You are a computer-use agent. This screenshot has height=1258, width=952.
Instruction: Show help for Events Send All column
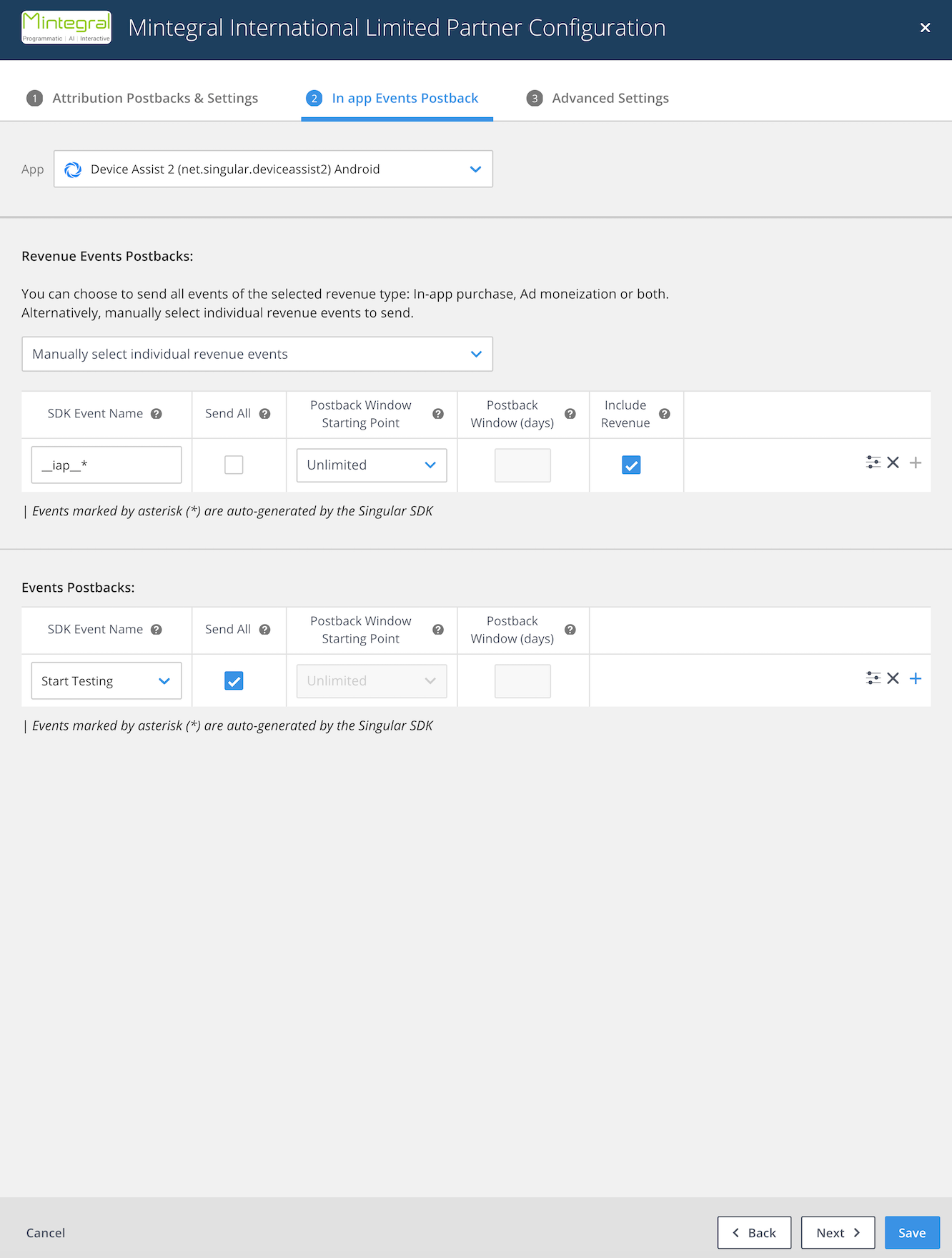point(264,630)
